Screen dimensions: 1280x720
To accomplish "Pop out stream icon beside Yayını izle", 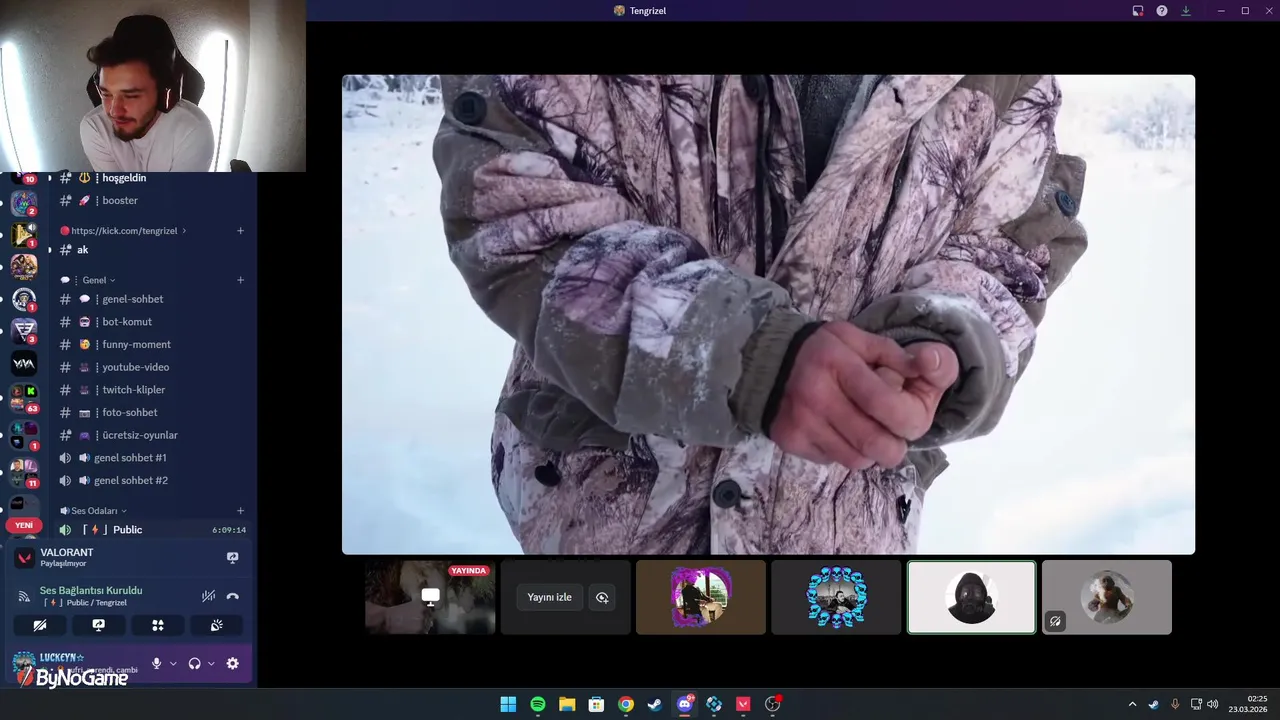I will (602, 597).
